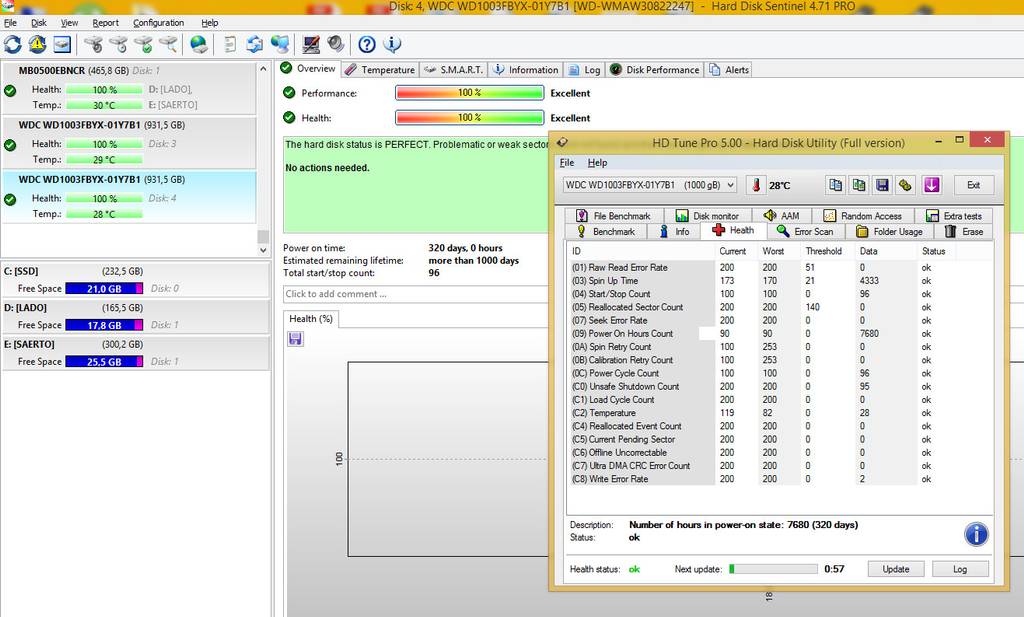Open the Error Scan tab in HD Tune
This screenshot has height=617, width=1024.
coord(805,231)
